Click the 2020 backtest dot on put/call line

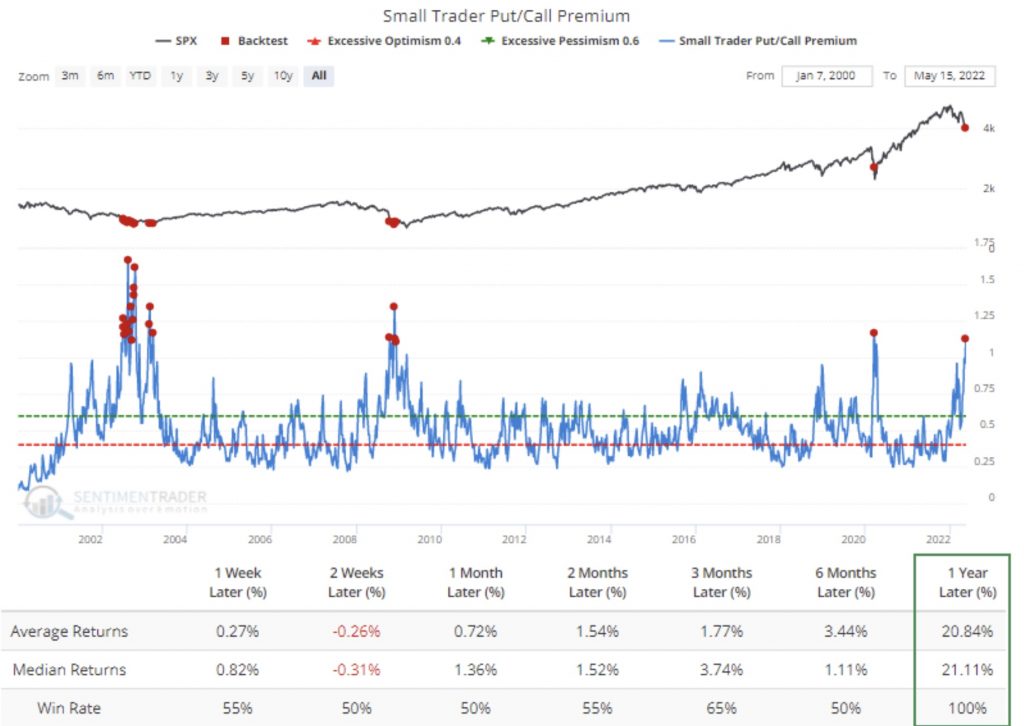pyautogui.click(x=874, y=333)
